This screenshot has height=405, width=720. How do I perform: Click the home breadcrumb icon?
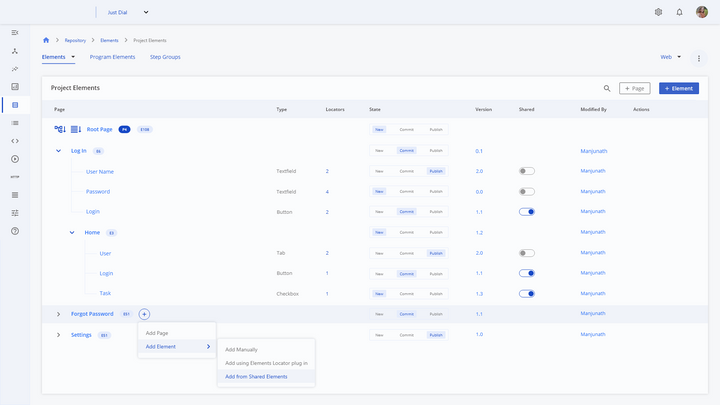tap(46, 40)
